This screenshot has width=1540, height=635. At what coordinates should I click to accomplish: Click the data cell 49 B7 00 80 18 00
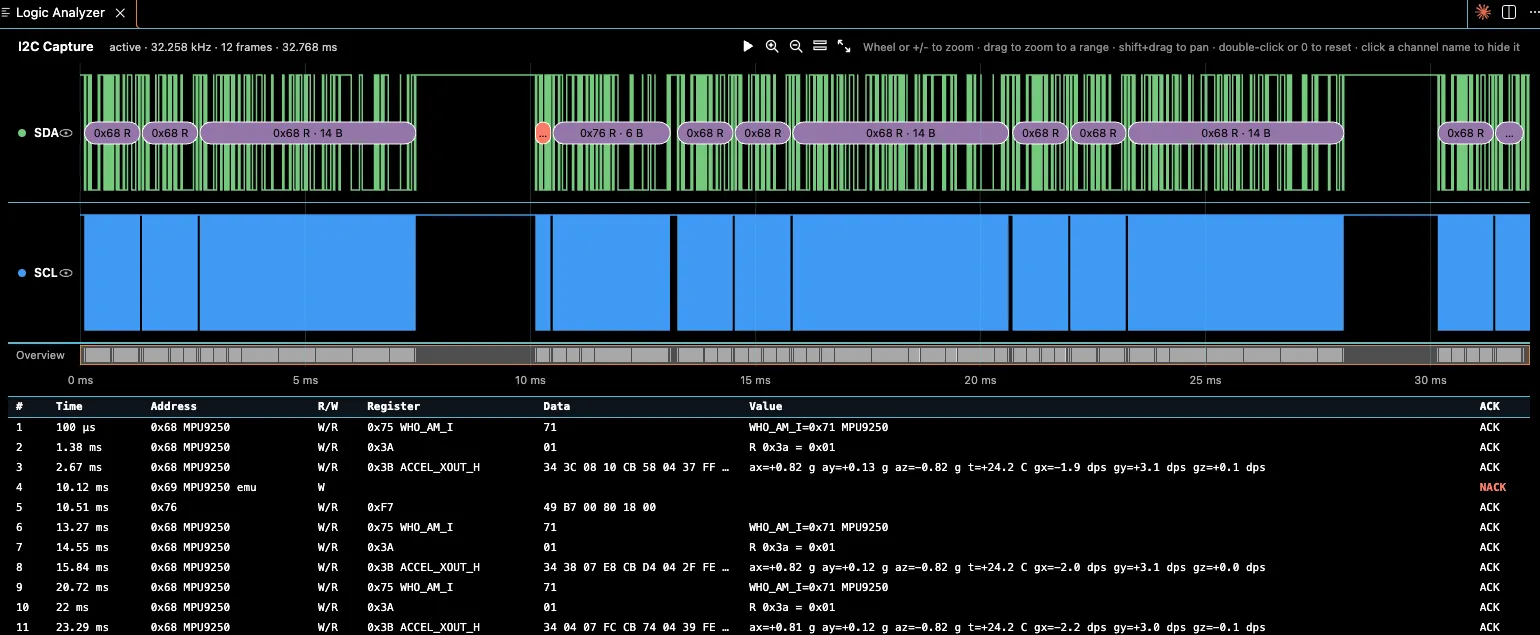(600, 507)
